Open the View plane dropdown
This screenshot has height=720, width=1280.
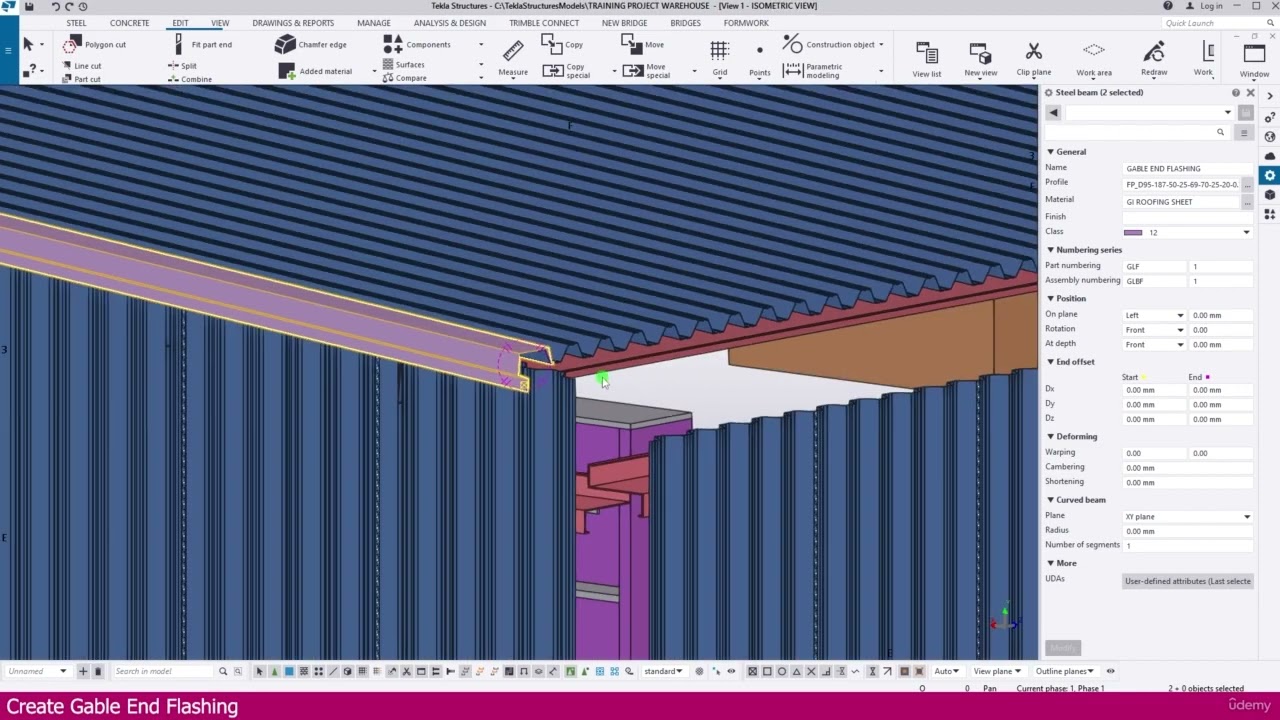pos(997,671)
